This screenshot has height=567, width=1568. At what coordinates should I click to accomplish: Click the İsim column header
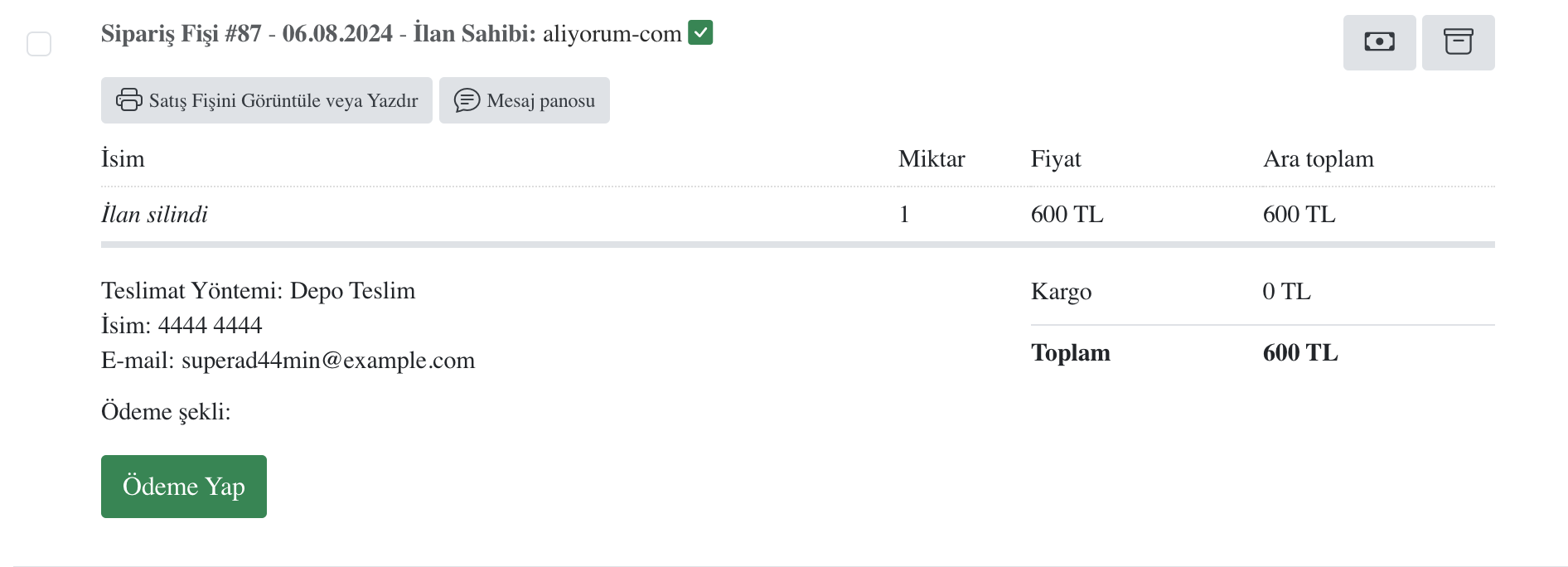point(123,159)
